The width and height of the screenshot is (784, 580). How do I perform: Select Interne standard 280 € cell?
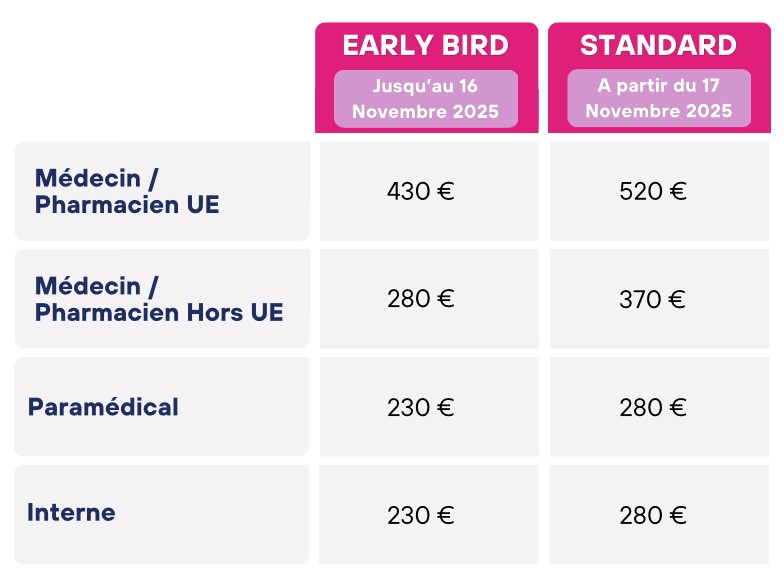pos(659,514)
